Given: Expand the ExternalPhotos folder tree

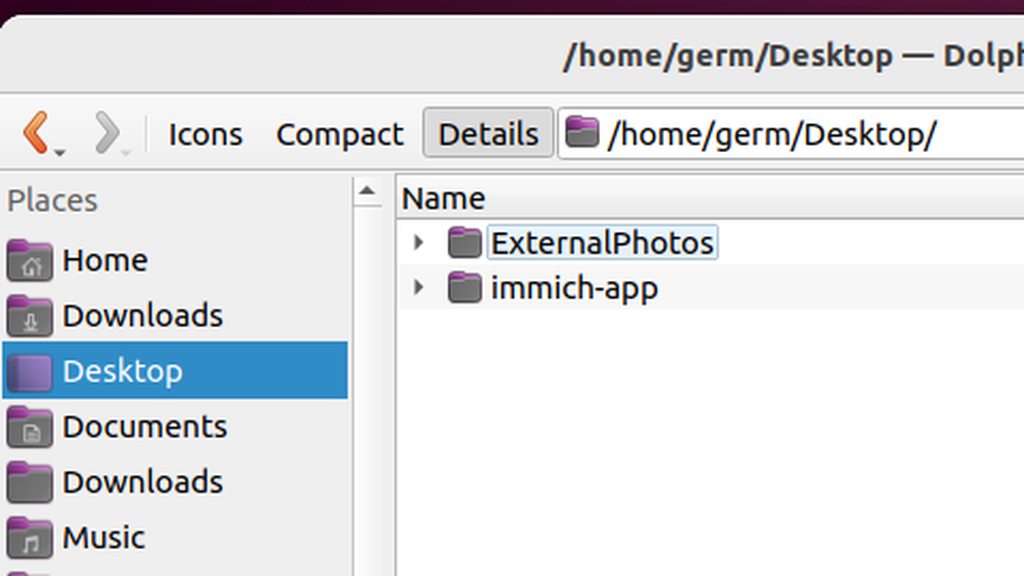Looking at the screenshot, I should [419, 243].
